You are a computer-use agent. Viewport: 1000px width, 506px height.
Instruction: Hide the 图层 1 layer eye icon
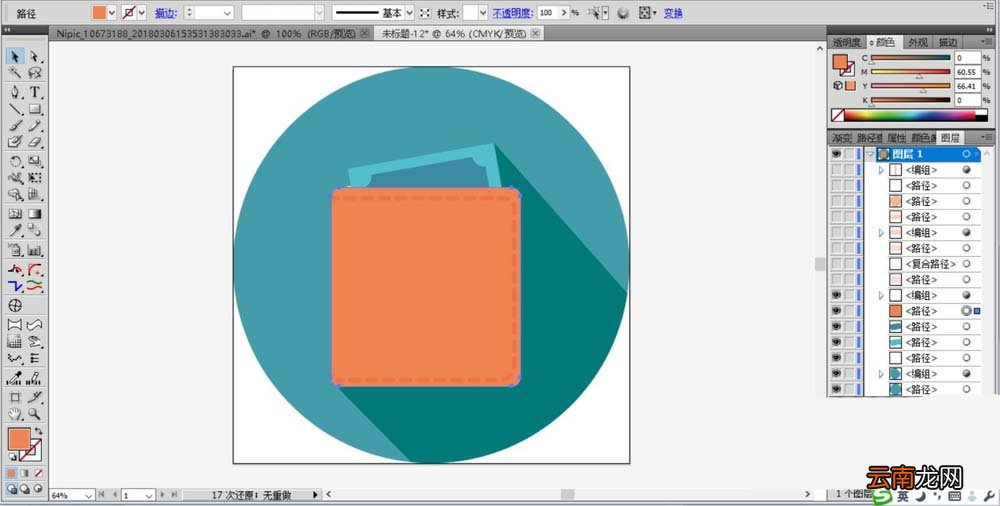[836, 154]
